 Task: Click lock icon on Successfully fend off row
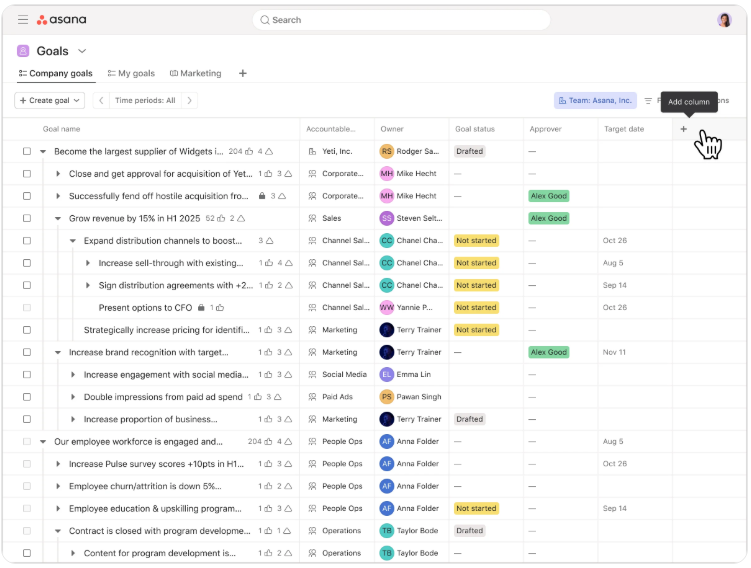coord(262,196)
